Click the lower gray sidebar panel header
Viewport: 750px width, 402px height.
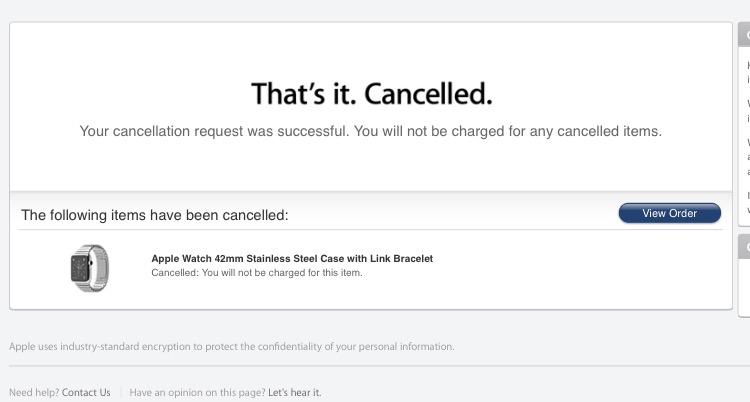(744, 246)
